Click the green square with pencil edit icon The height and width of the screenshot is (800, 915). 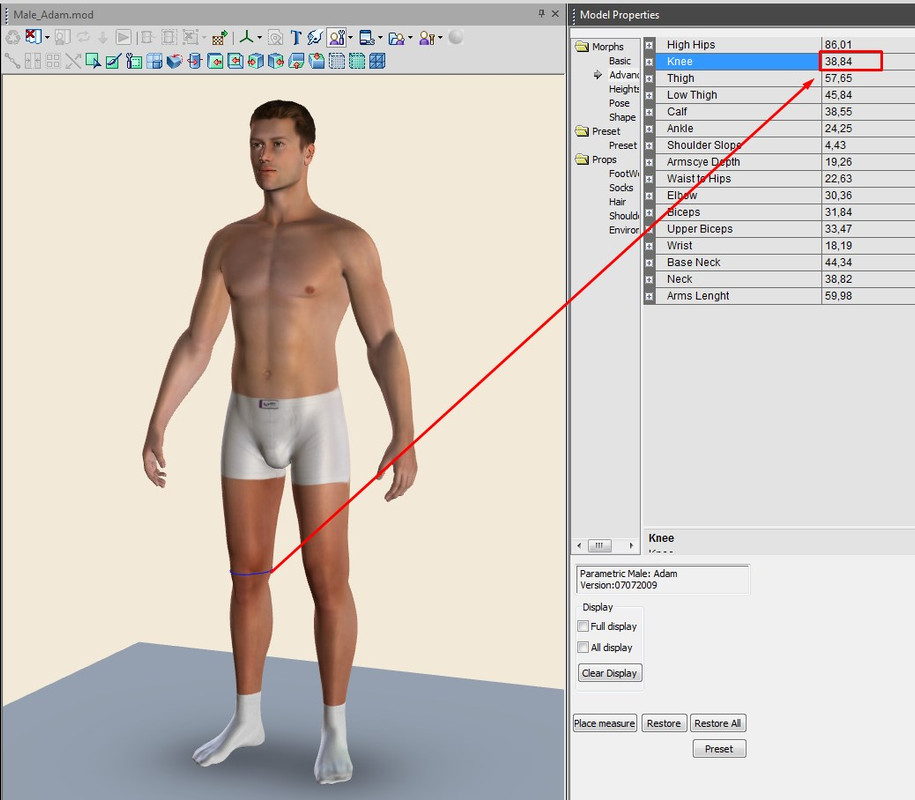(x=113, y=61)
